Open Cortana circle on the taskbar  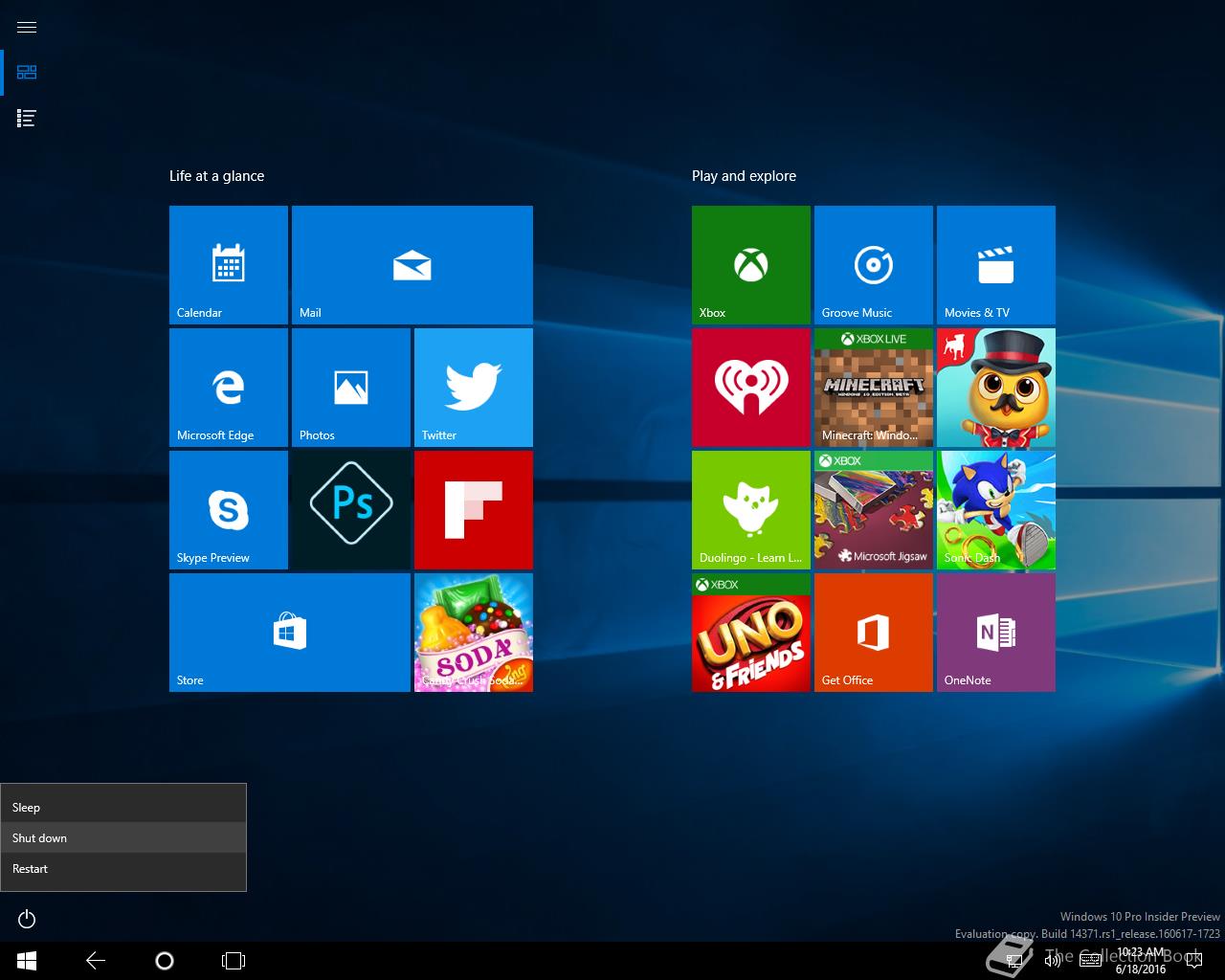(x=165, y=961)
